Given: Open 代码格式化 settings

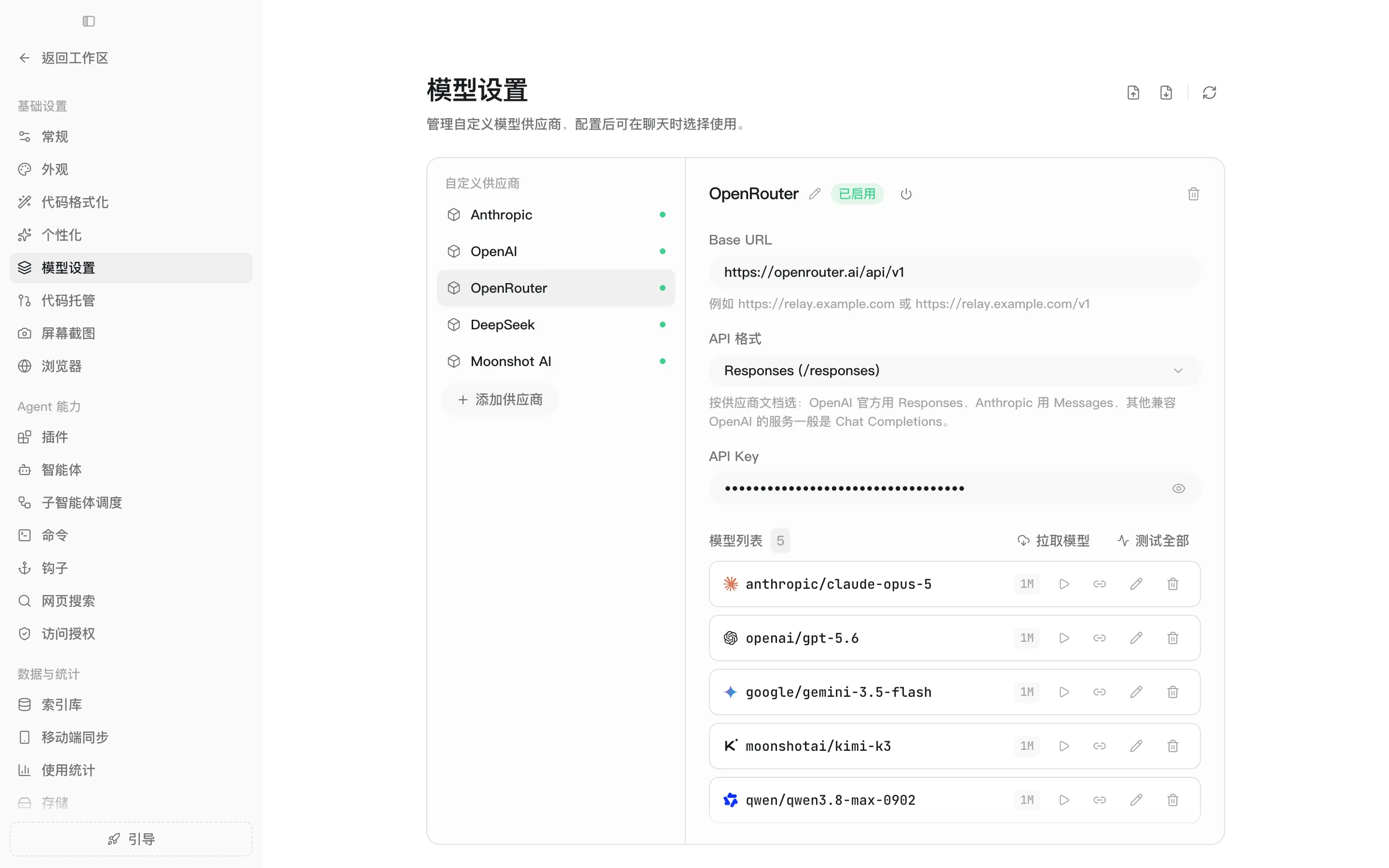Looking at the screenshot, I should coord(131,202).
